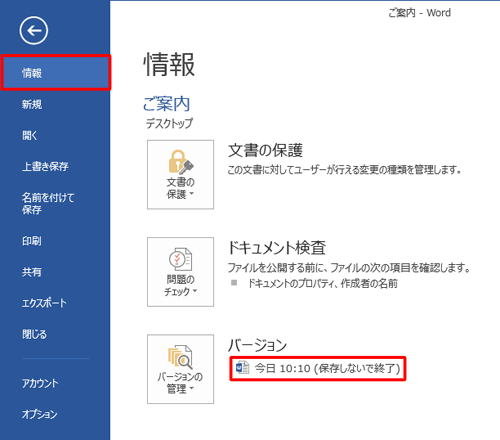Click the ご案内 - Word window title
Image resolution: width=500 pixels, height=440 pixels.
[x=419, y=13]
